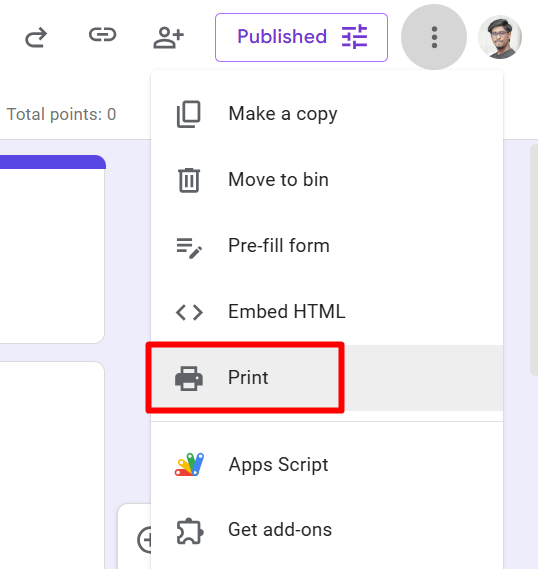
Task: Close the three-dot More menu button
Action: click(x=434, y=37)
